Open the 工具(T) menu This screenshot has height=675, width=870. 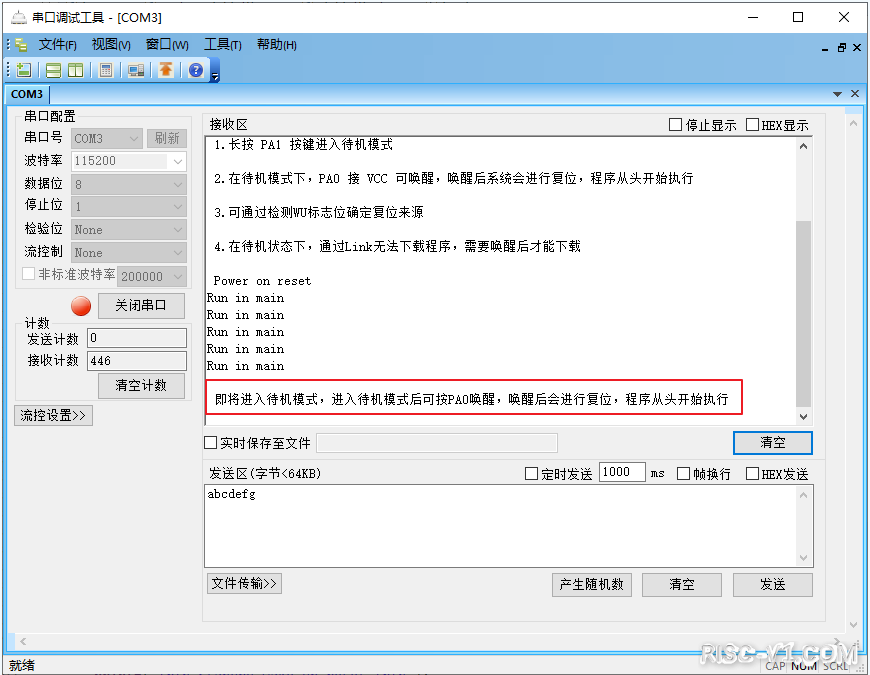(222, 44)
